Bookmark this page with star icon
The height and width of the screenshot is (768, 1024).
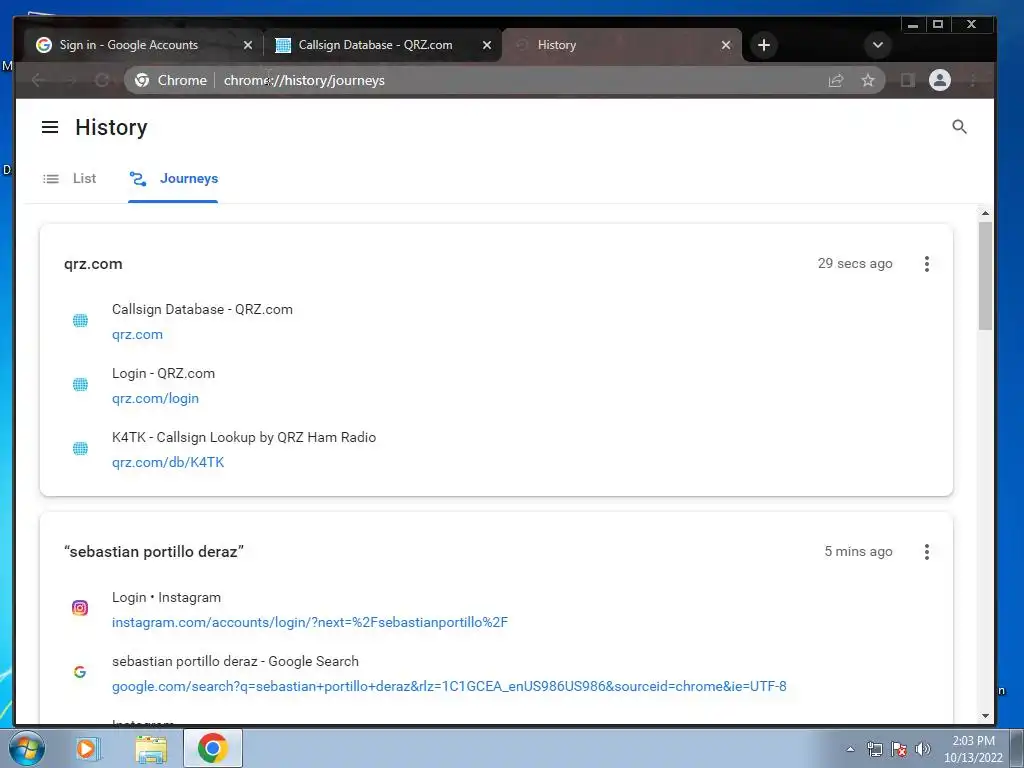[867, 80]
